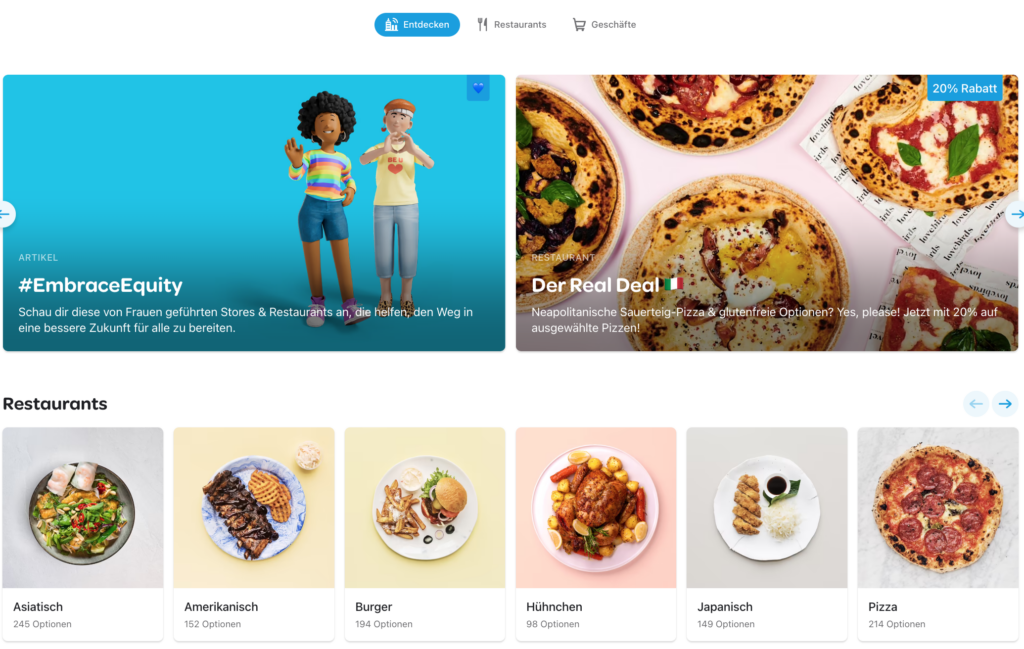Click the left arrow of the banner carousel
The image size is (1024, 649).
[x=5, y=214]
